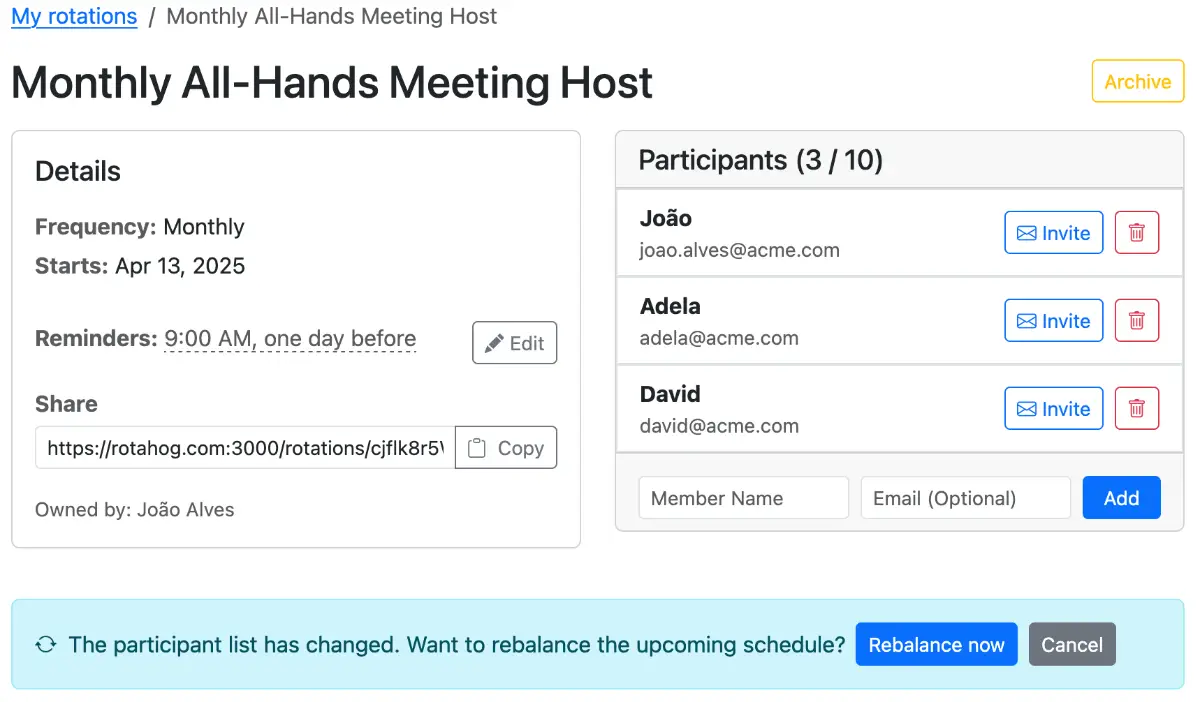Click João's email address

pos(739,251)
